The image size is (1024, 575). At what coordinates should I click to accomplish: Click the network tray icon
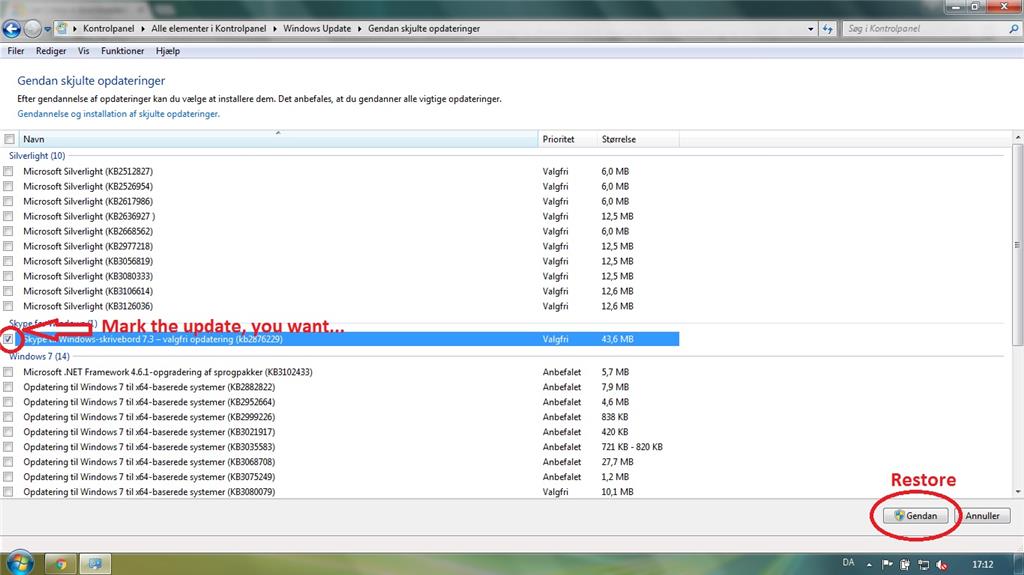[x=923, y=565]
